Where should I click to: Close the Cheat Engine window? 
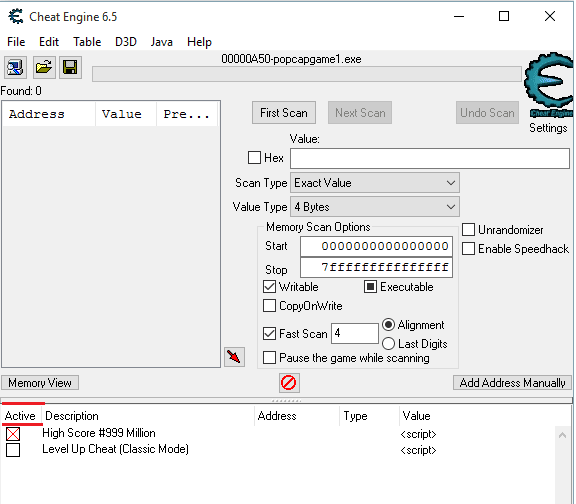tap(550, 17)
